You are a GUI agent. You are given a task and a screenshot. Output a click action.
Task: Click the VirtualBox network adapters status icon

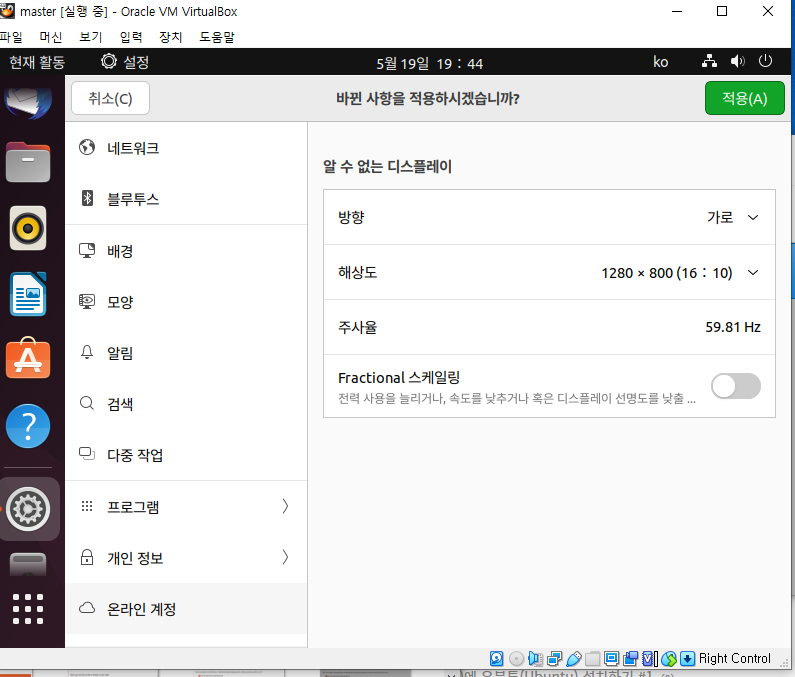click(554, 659)
